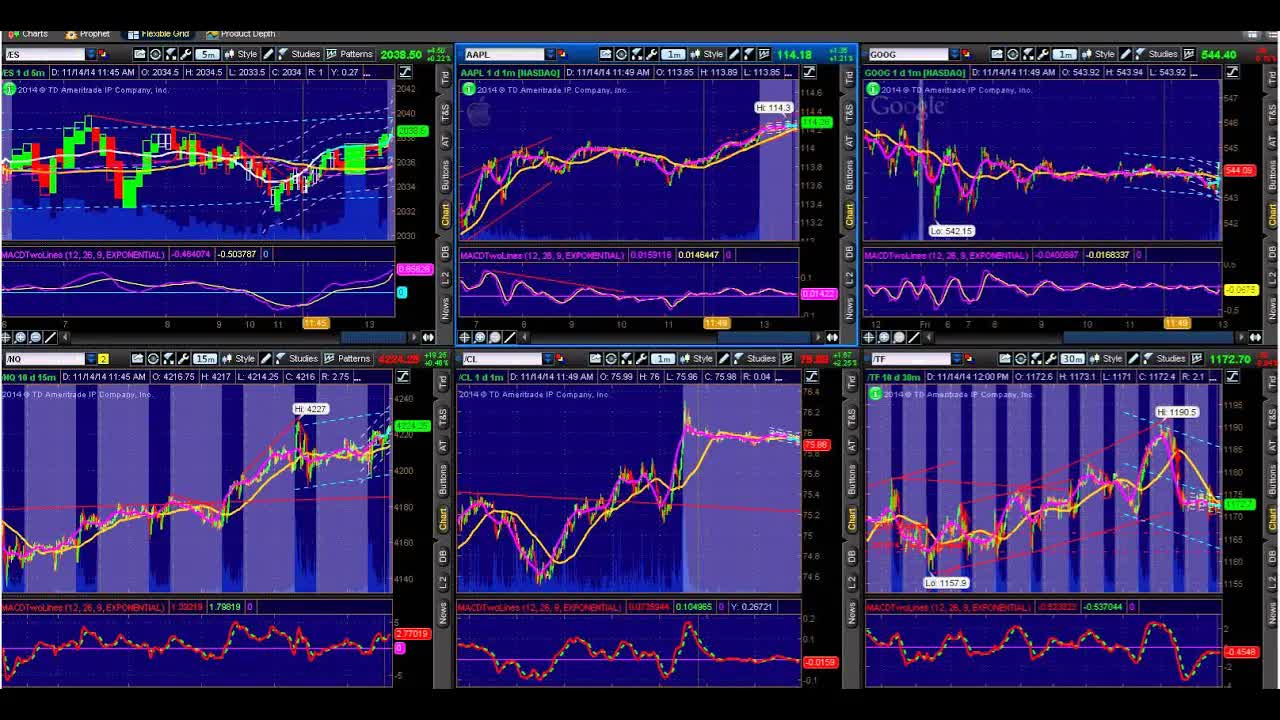Select the Flexible Grid tab
1280x720 pixels.
click(x=158, y=34)
